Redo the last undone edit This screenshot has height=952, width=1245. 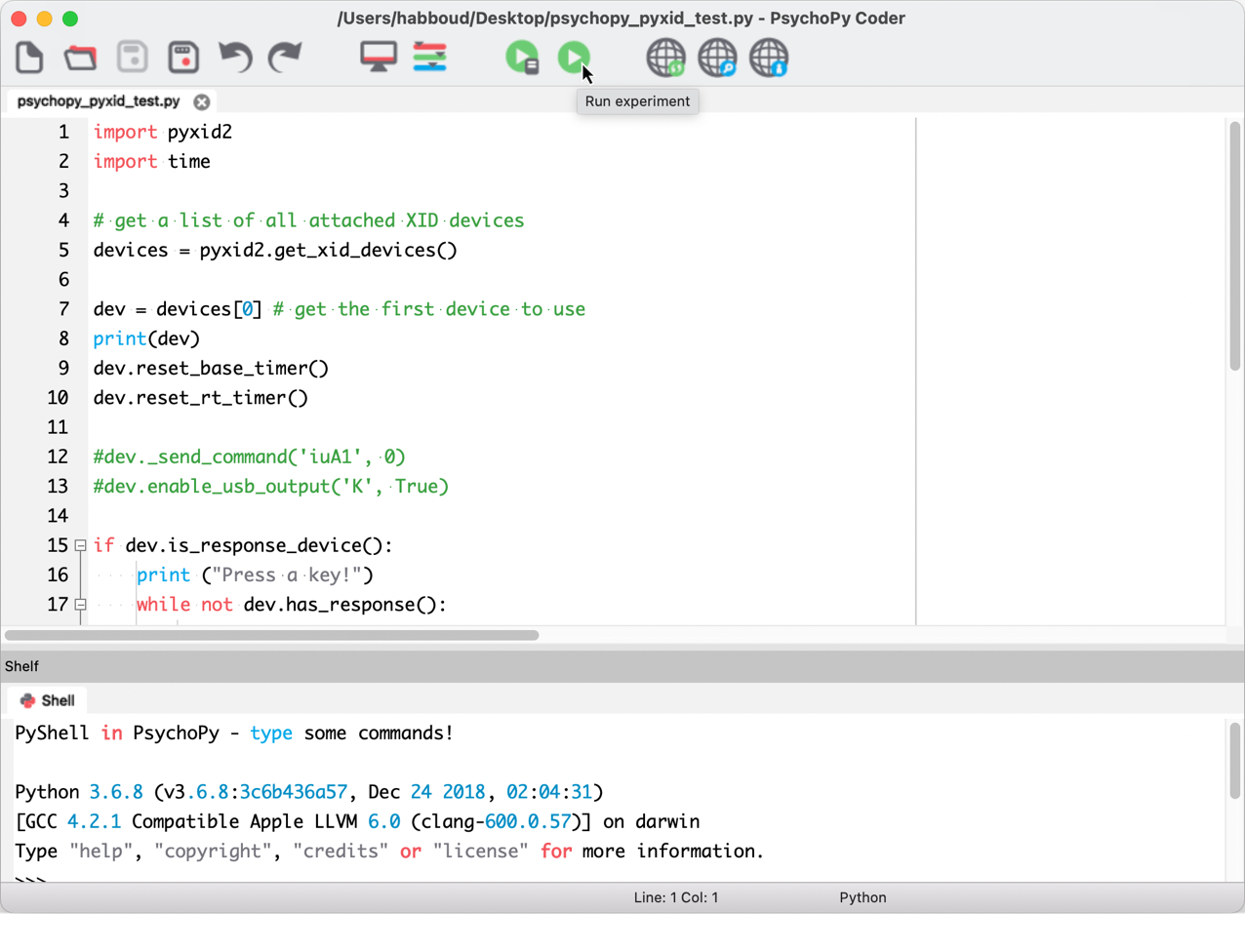[285, 58]
